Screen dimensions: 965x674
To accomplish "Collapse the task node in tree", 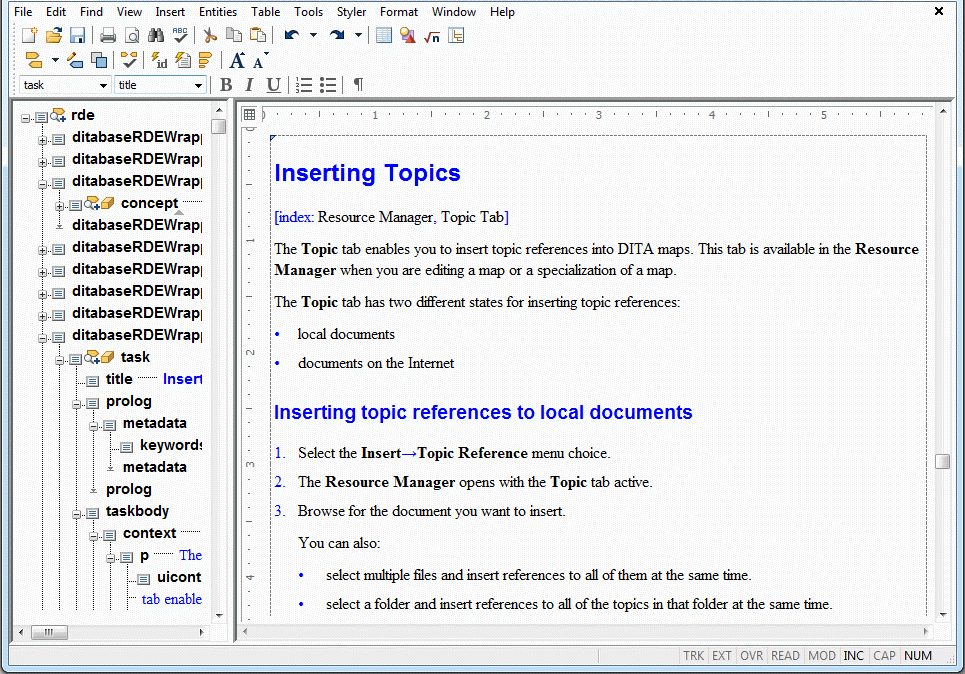I will click(60, 359).
